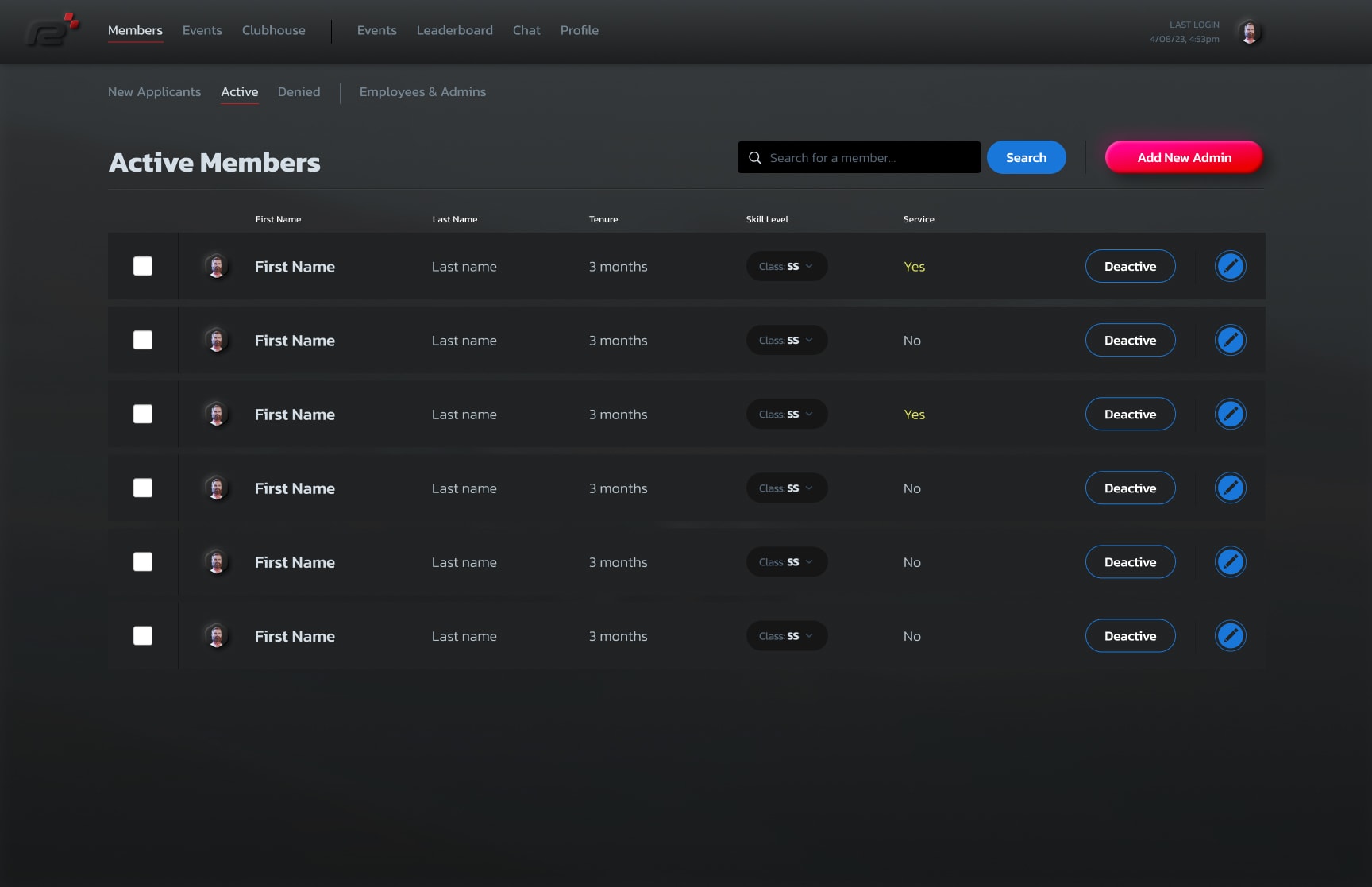Click the first row's member avatar
Screen dimensions: 1372x887
(x=216, y=266)
